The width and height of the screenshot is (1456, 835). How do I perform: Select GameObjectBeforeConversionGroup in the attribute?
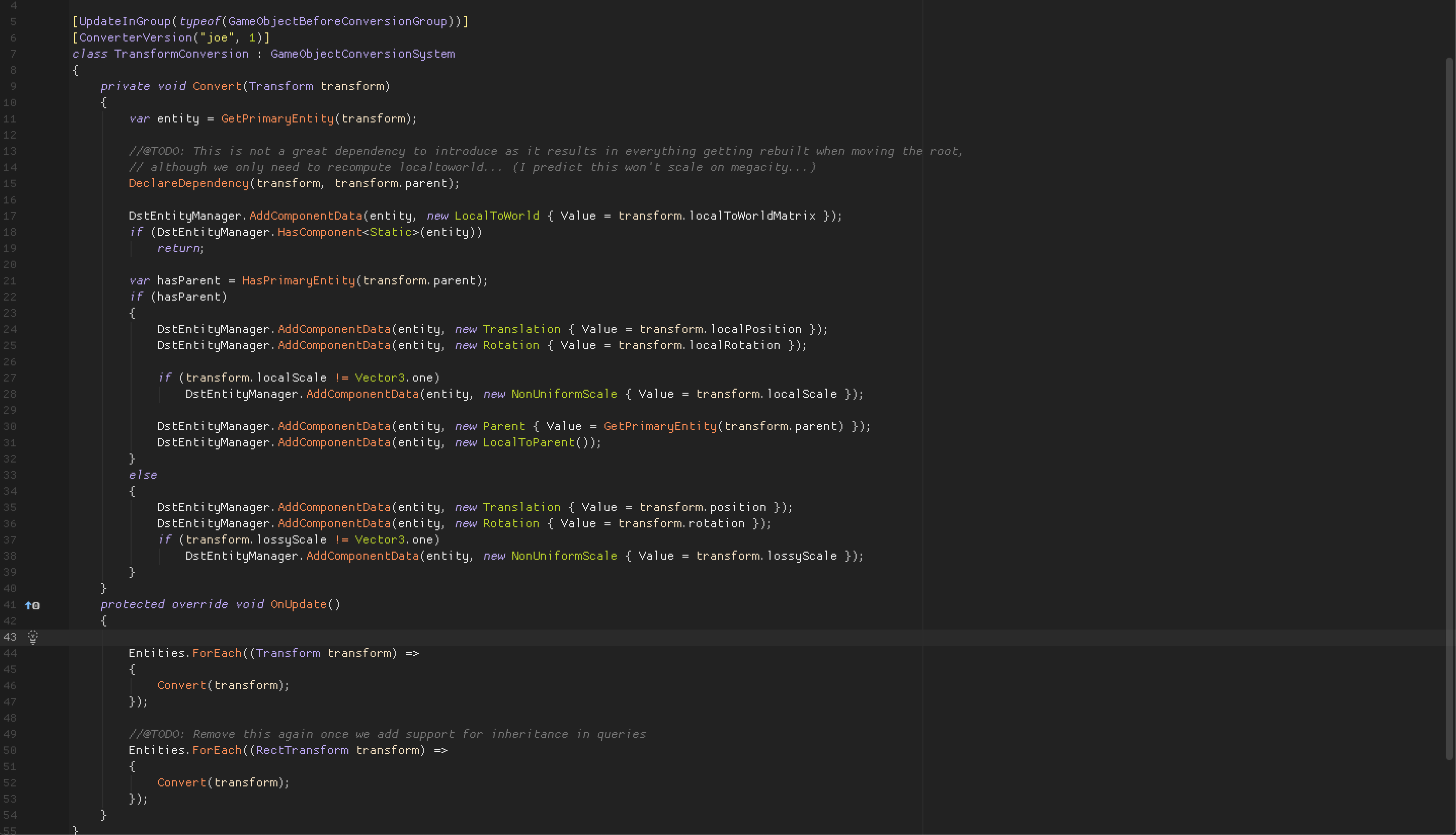click(x=337, y=22)
